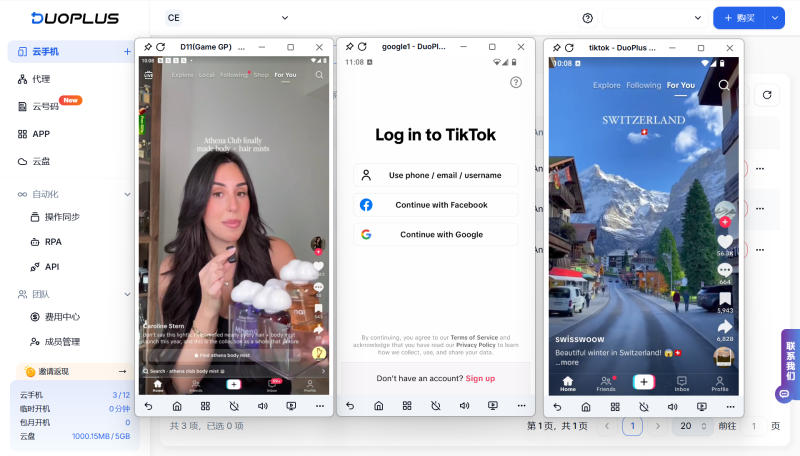
Task: Switch to the Following tab in tiktok window
Action: coord(644,85)
